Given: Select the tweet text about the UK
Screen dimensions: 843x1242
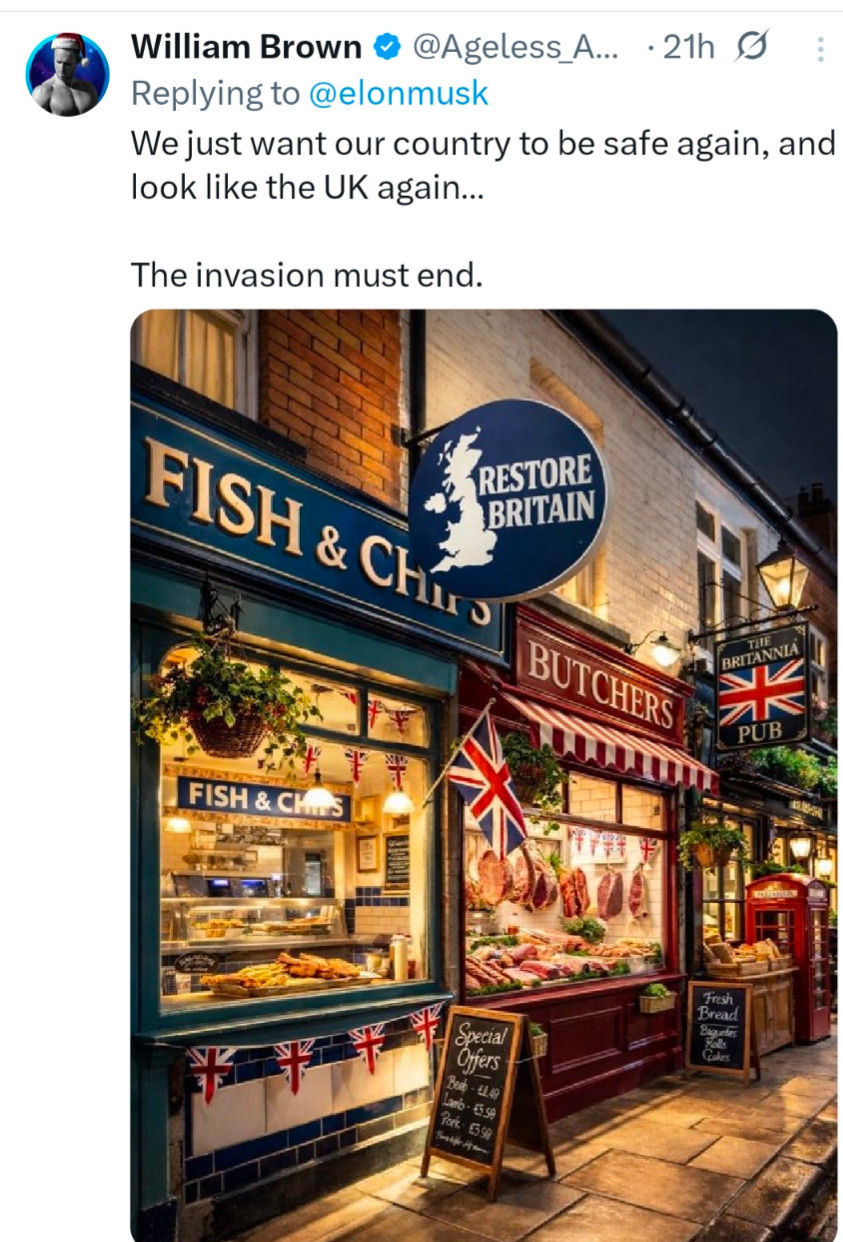Looking at the screenshot, I should point(483,166).
